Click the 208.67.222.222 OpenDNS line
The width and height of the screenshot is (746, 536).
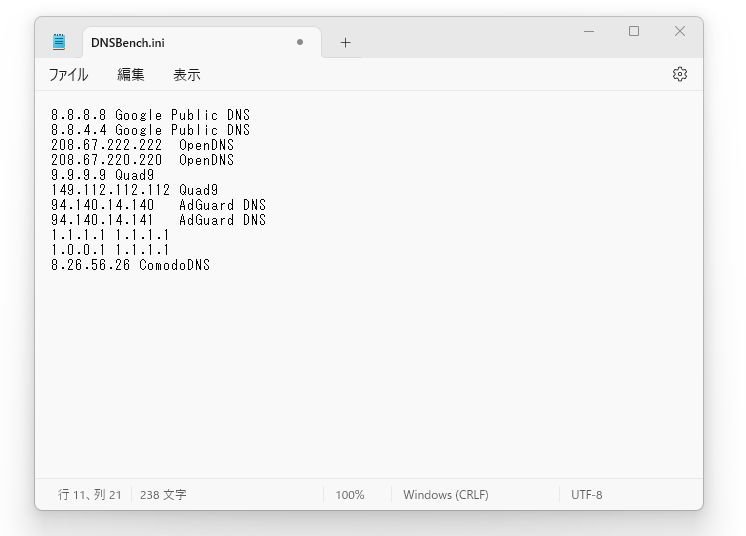click(x=143, y=145)
